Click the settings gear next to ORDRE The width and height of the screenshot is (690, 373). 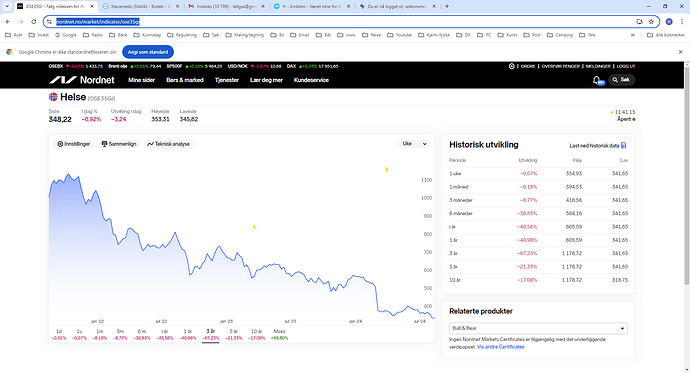coord(511,66)
